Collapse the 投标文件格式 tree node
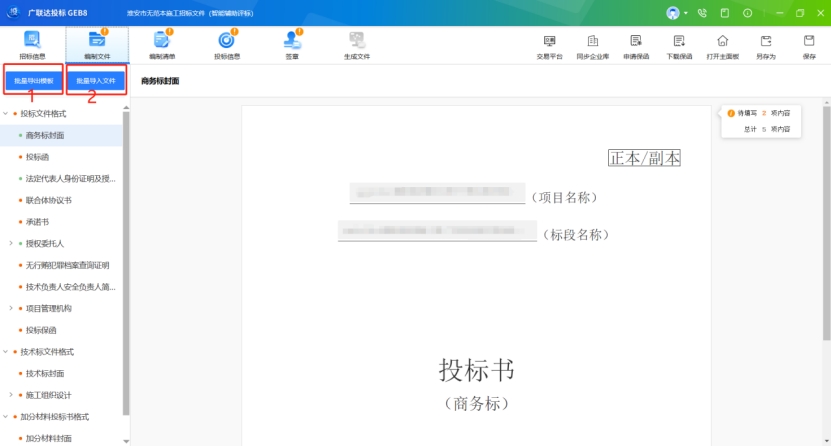 [x=6, y=114]
